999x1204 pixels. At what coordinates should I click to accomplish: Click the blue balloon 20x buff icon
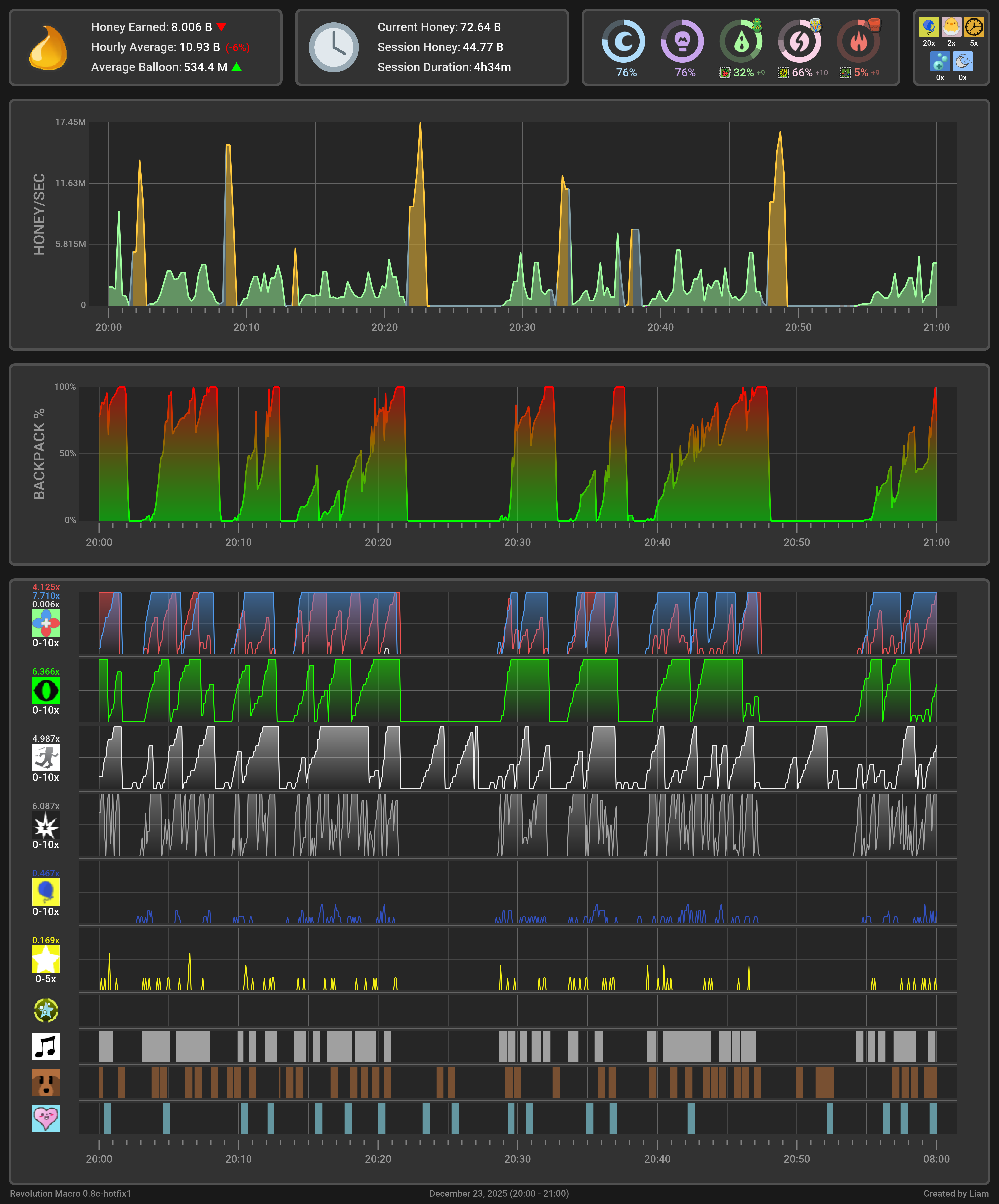pos(929,27)
